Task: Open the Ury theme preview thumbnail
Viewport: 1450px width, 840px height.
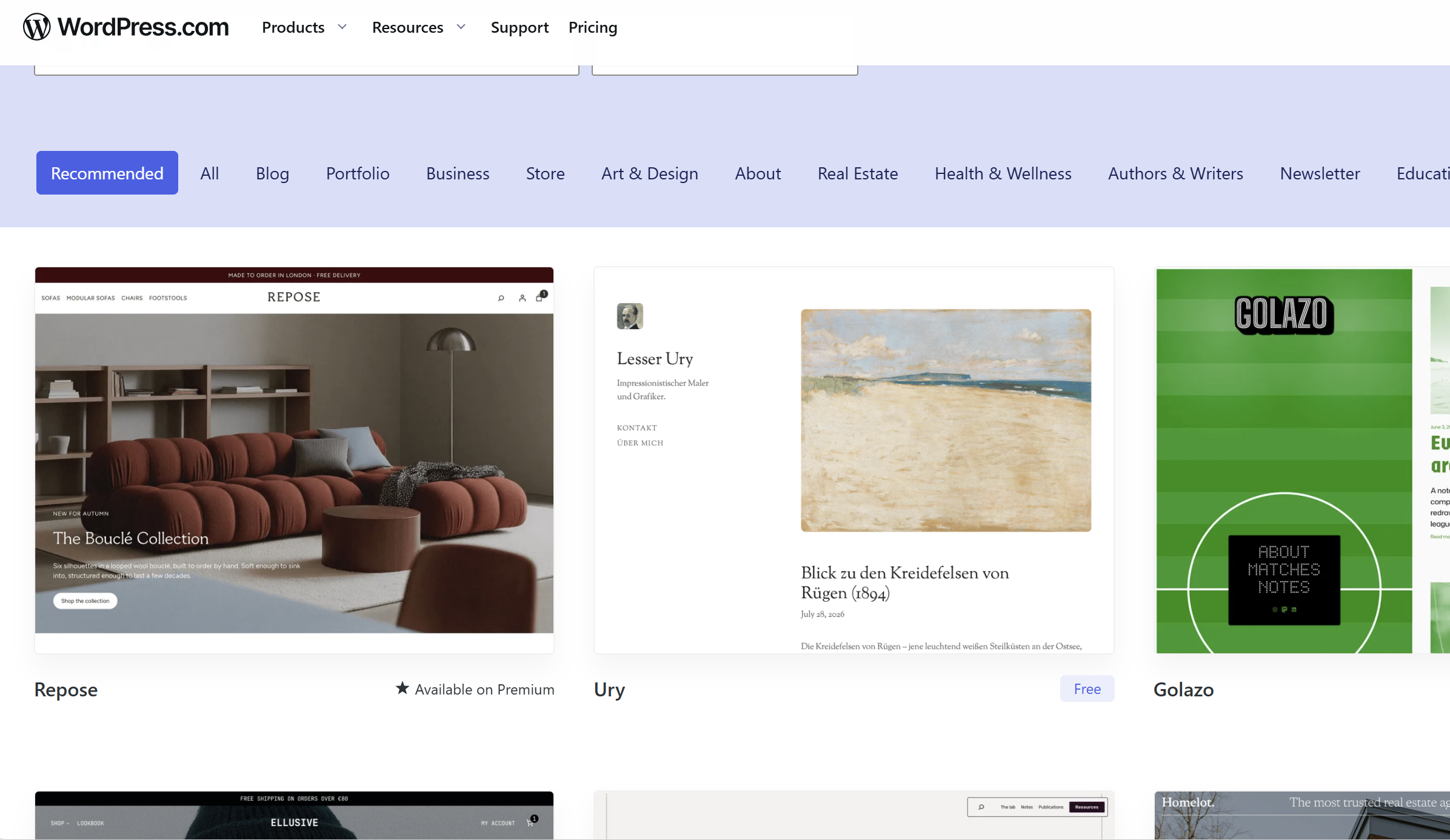Action: point(854,460)
